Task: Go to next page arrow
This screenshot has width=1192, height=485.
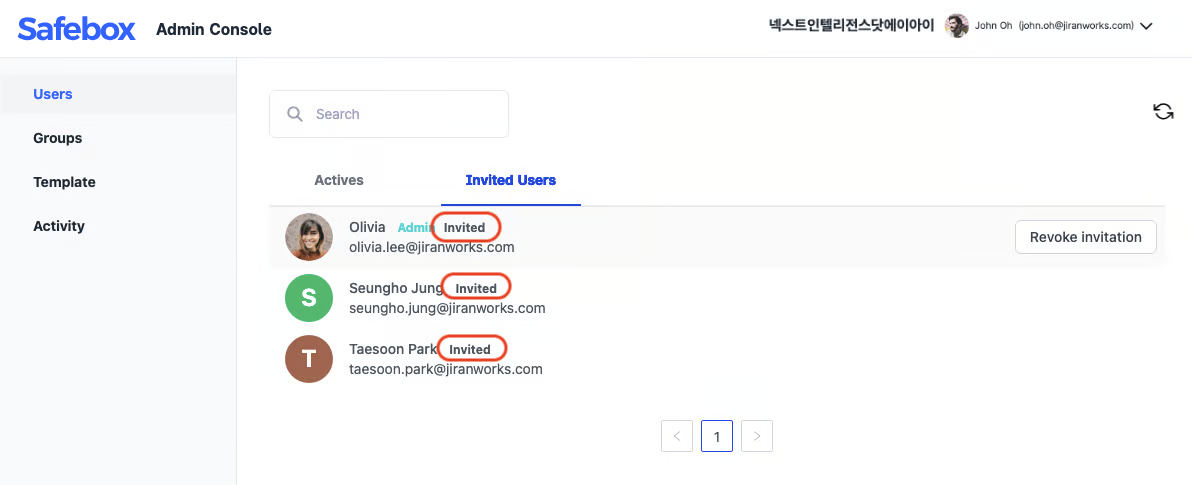Action: pyautogui.click(x=757, y=436)
